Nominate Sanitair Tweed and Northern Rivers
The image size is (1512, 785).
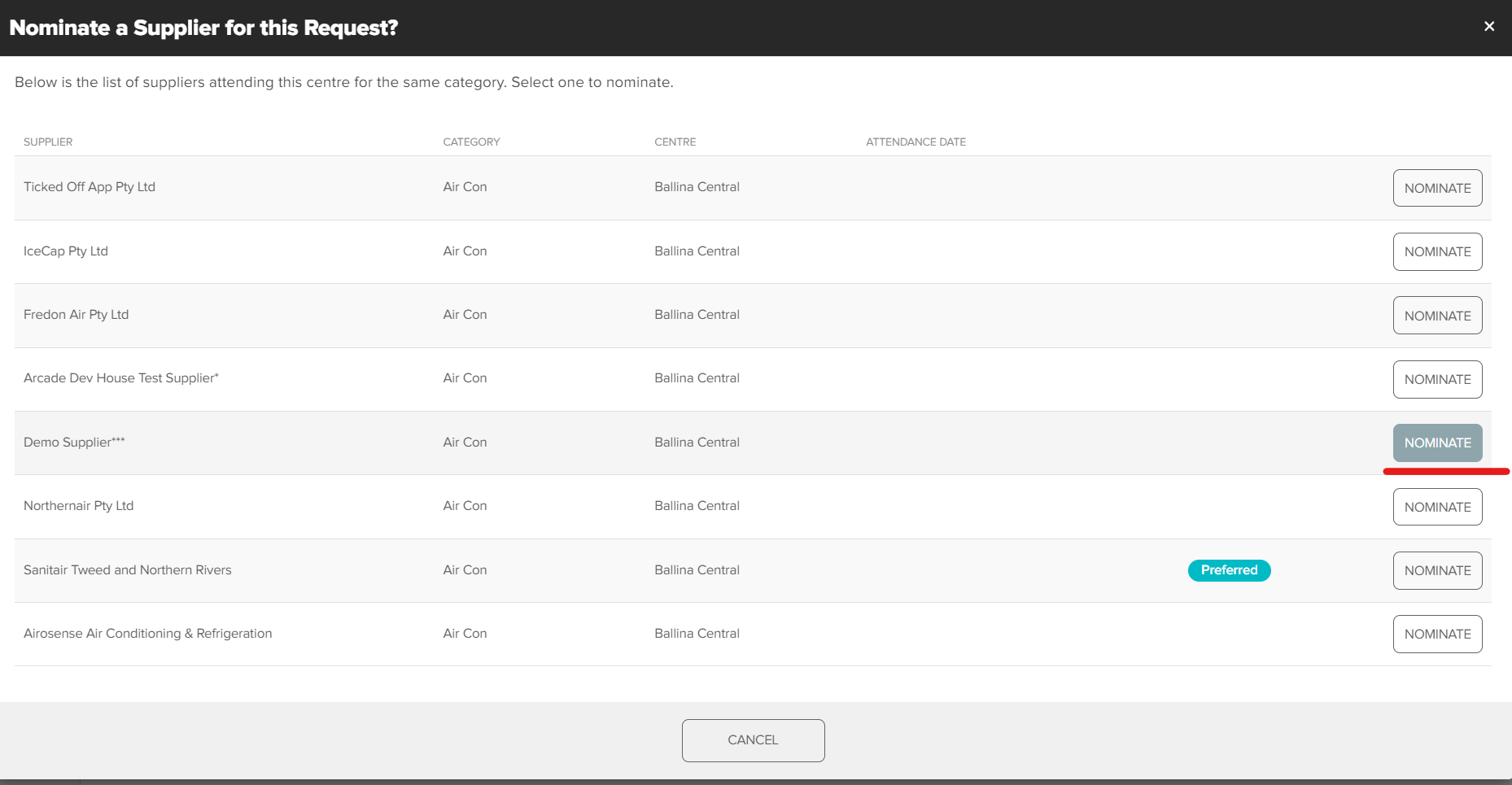[1437, 570]
